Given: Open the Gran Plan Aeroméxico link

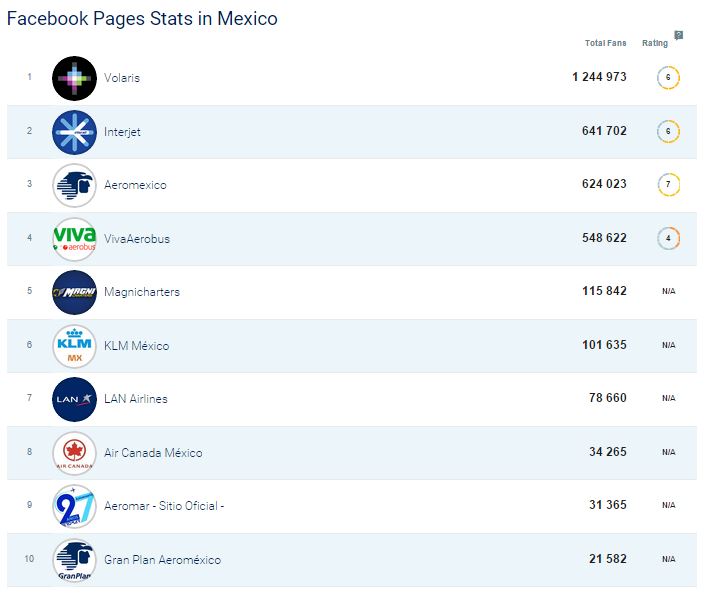Looking at the screenshot, I should point(162,560).
